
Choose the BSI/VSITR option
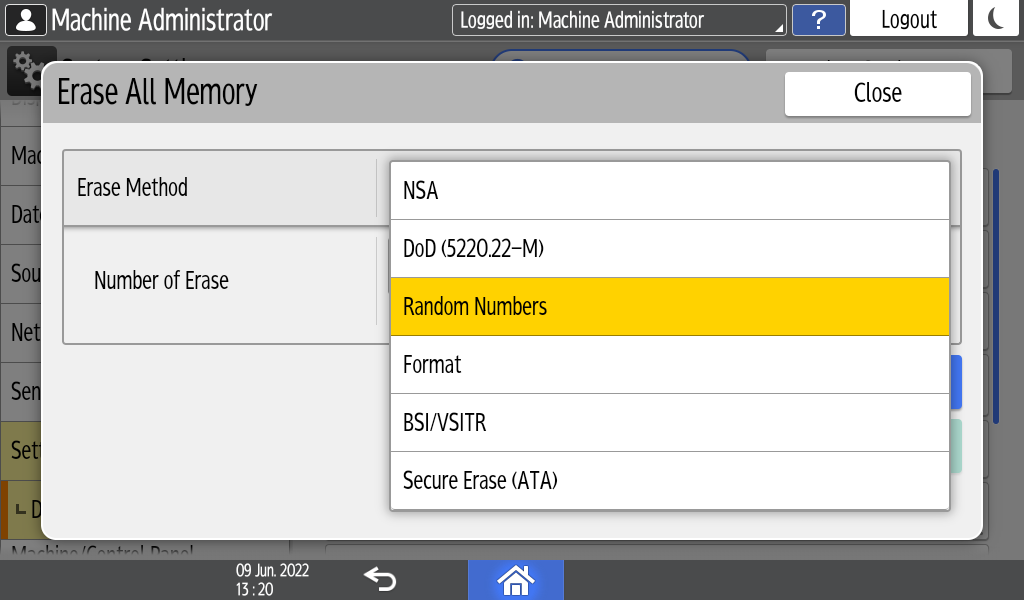(669, 423)
